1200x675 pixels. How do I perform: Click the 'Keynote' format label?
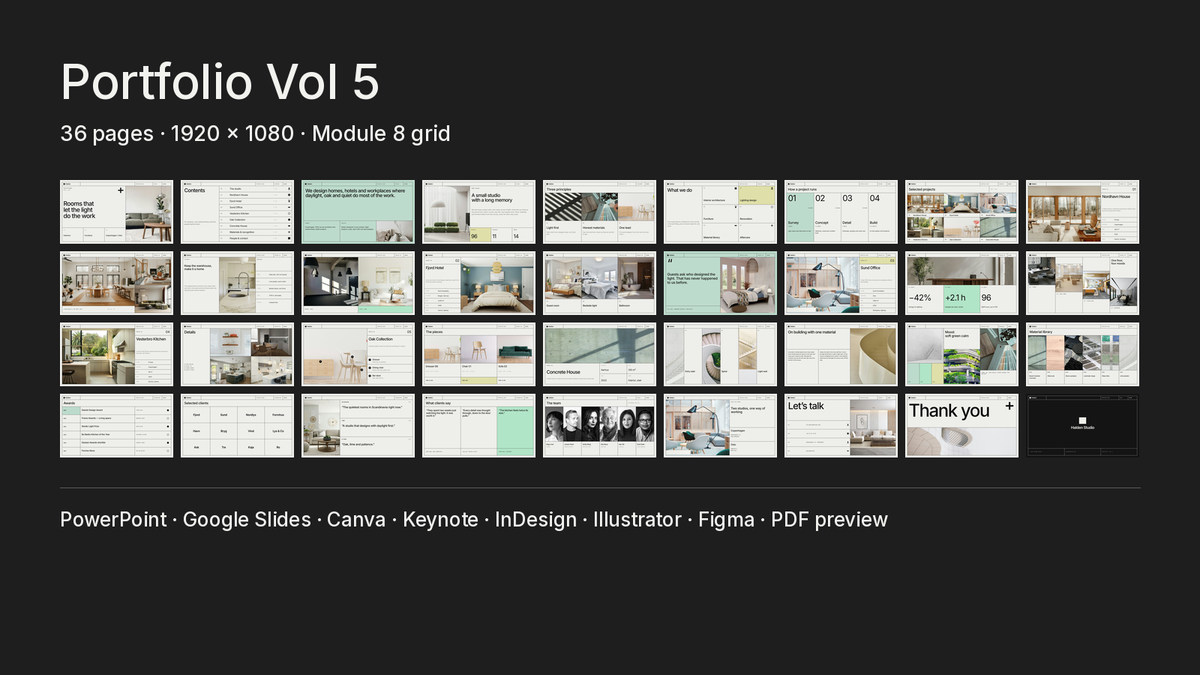point(440,519)
